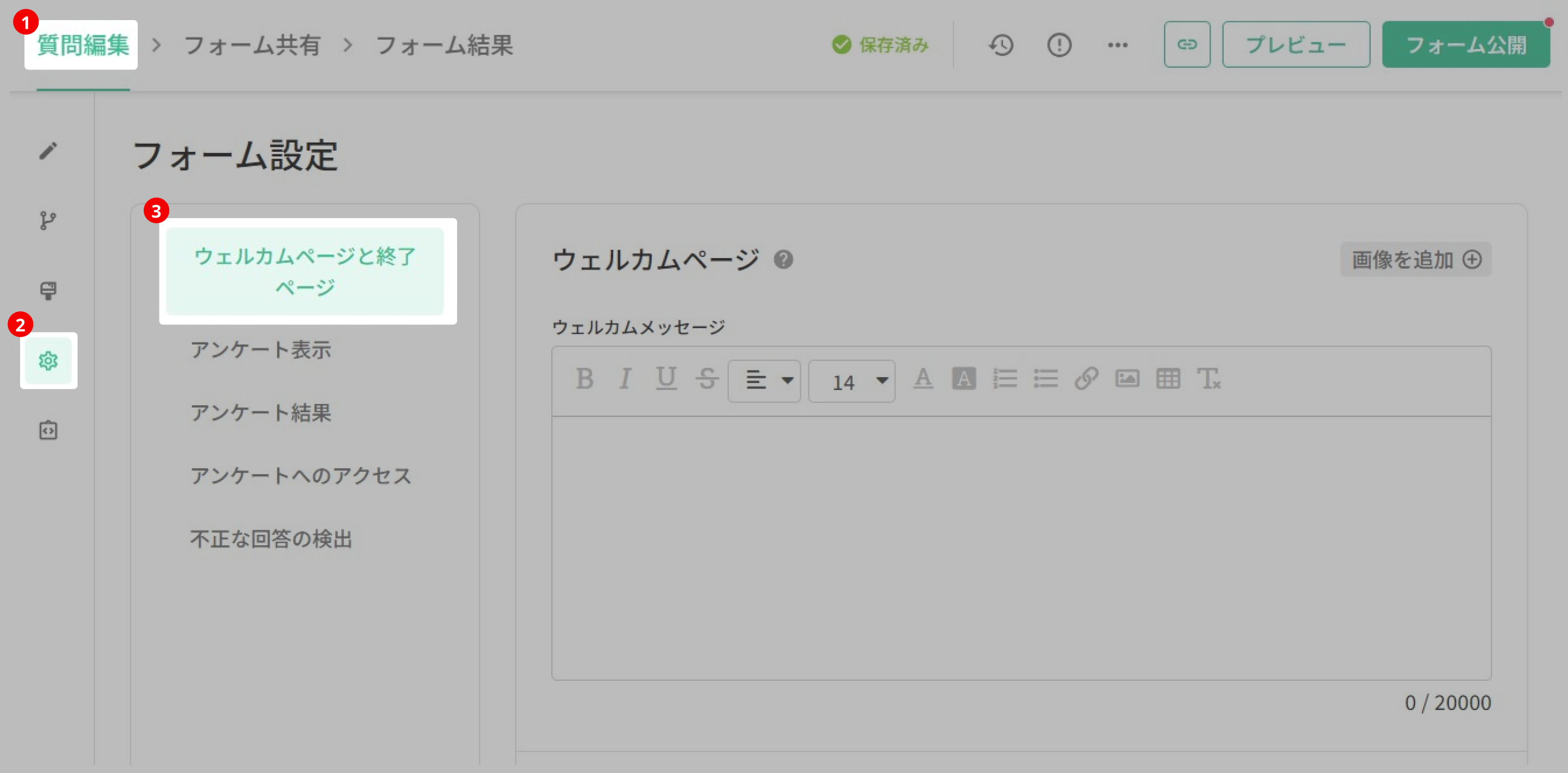Select アンケート結果 settings item
The height and width of the screenshot is (773, 1568).
click(261, 413)
